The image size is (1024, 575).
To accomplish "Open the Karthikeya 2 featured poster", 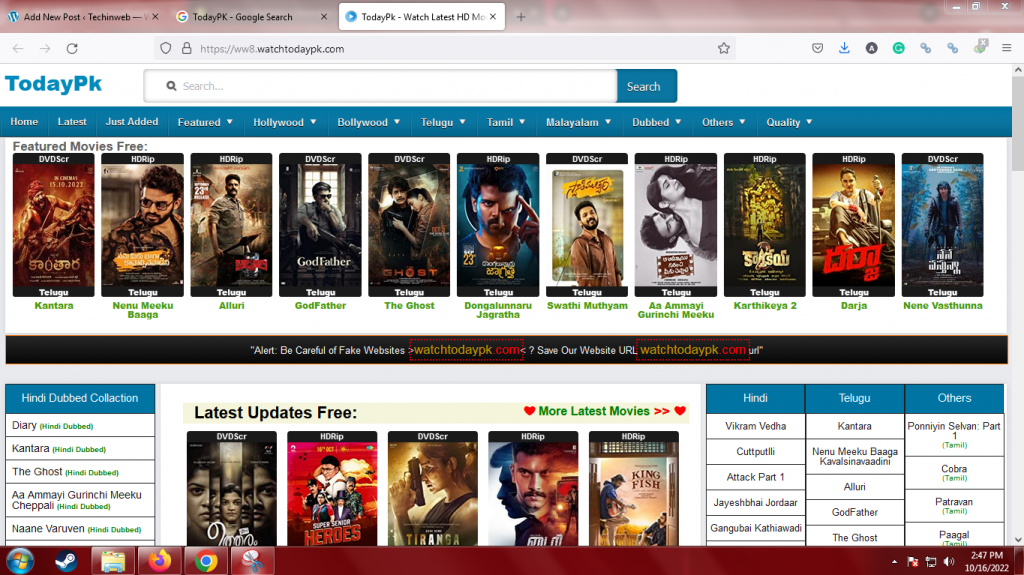I will [765, 225].
